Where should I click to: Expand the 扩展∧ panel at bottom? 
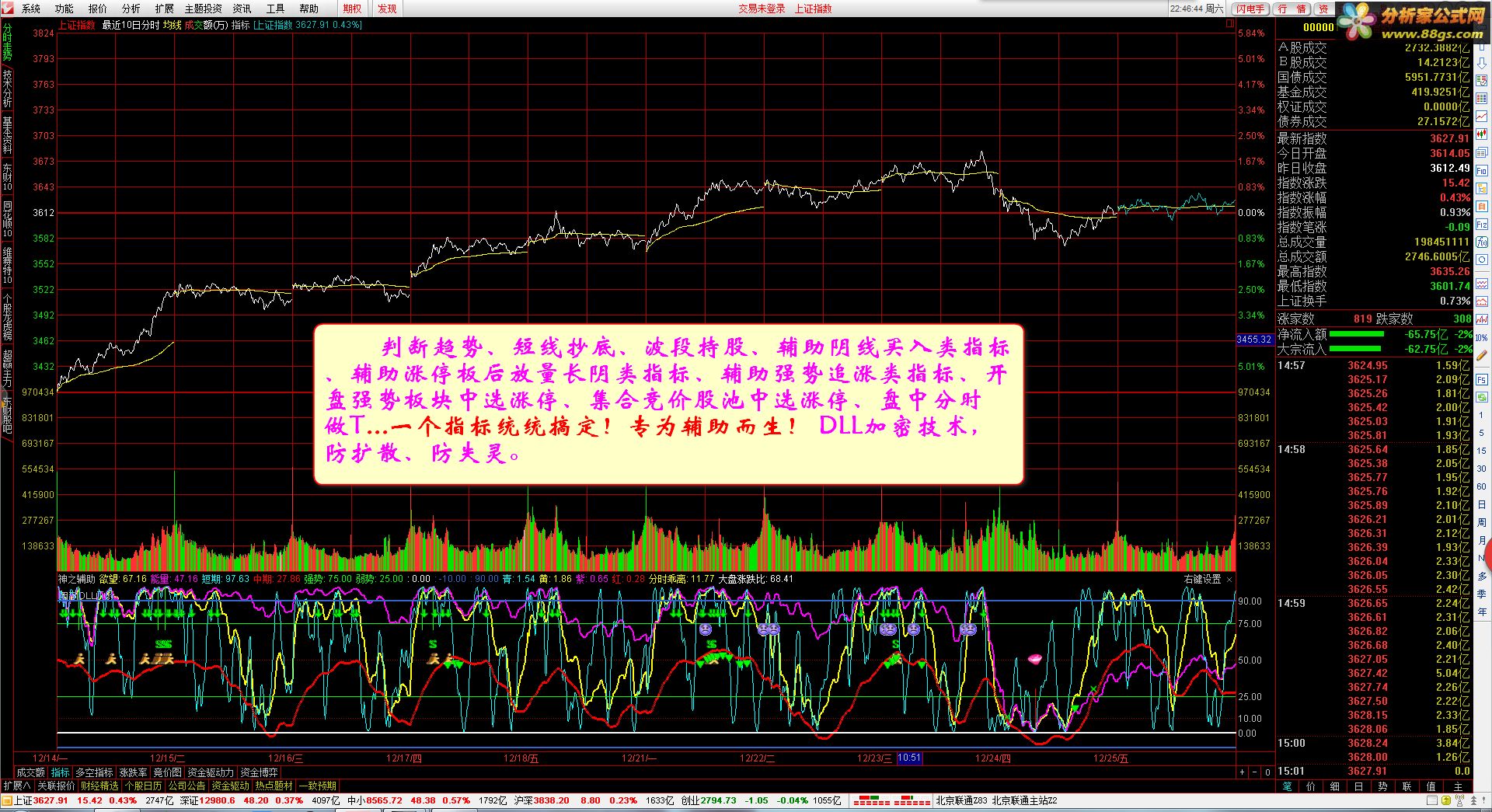click(17, 786)
